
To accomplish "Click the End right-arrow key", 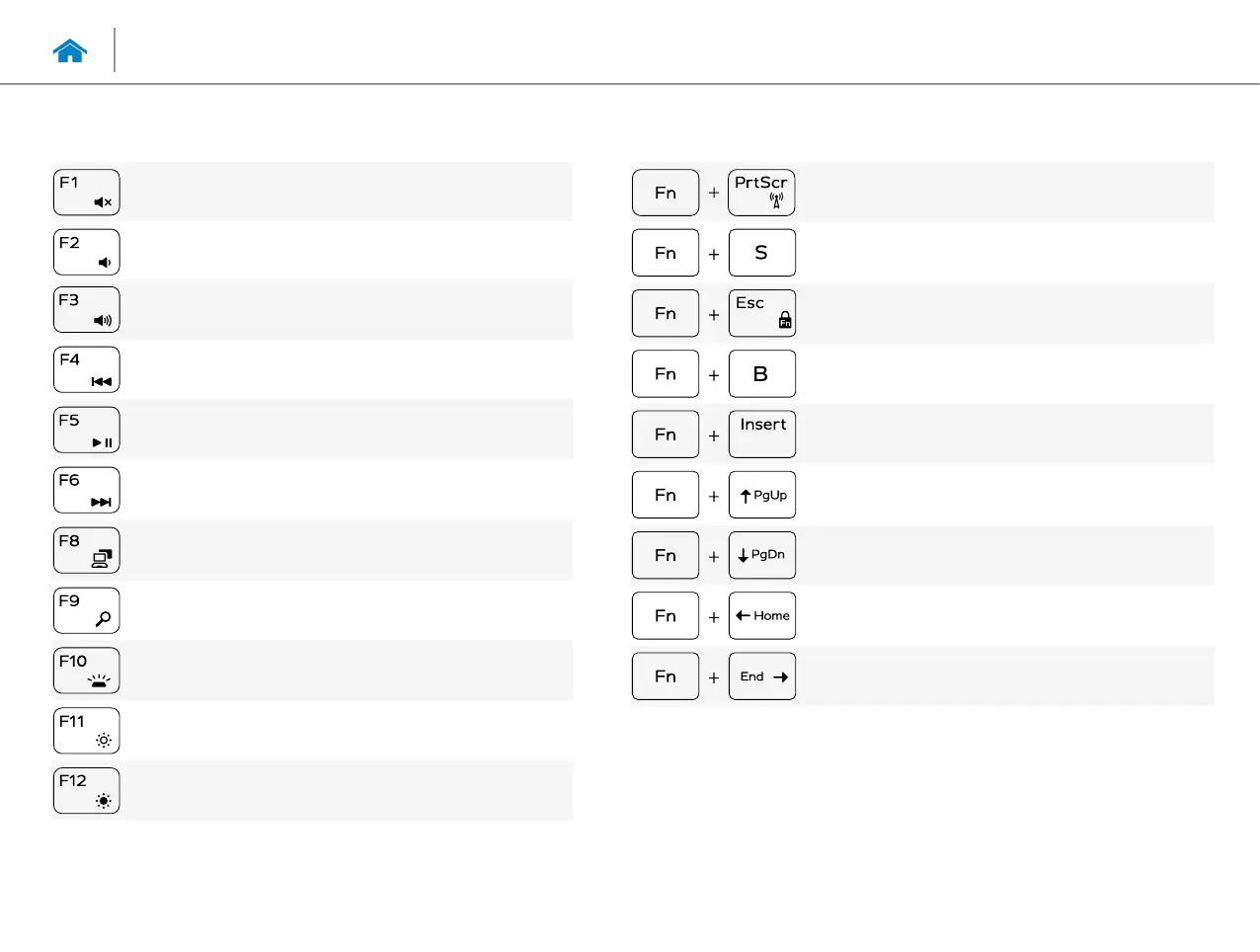I will pyautogui.click(x=761, y=676).
